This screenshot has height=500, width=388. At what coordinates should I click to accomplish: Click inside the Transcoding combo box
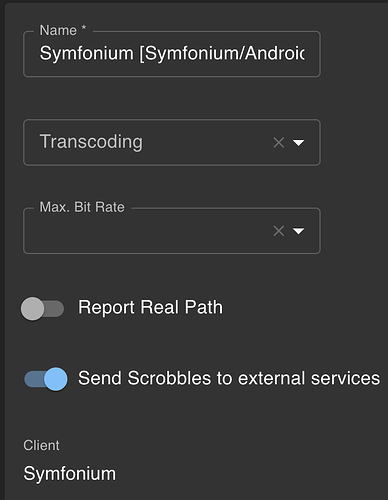click(172, 143)
